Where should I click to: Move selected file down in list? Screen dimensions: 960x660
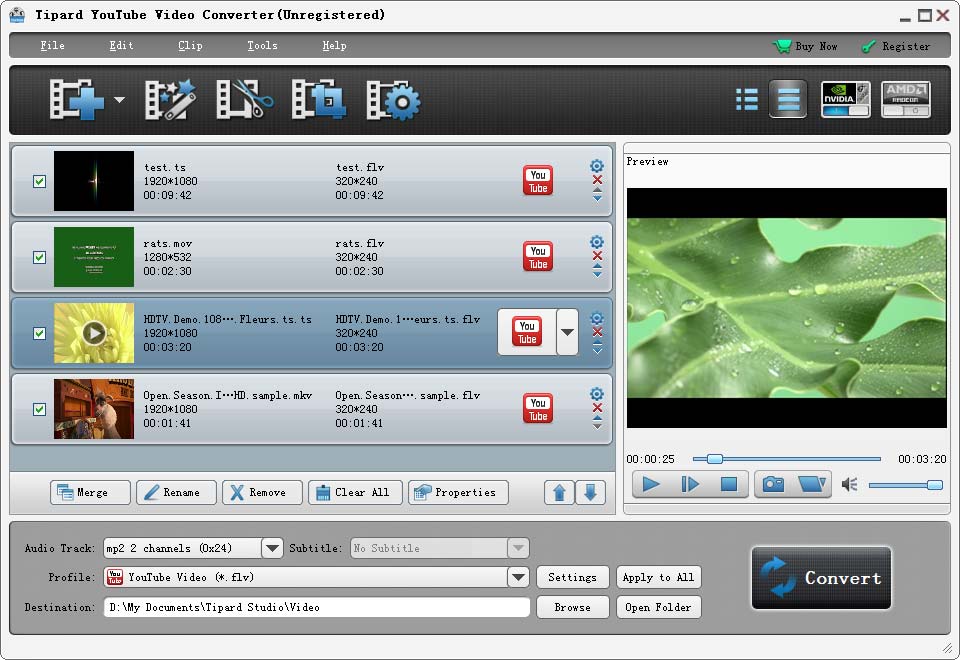click(x=590, y=492)
